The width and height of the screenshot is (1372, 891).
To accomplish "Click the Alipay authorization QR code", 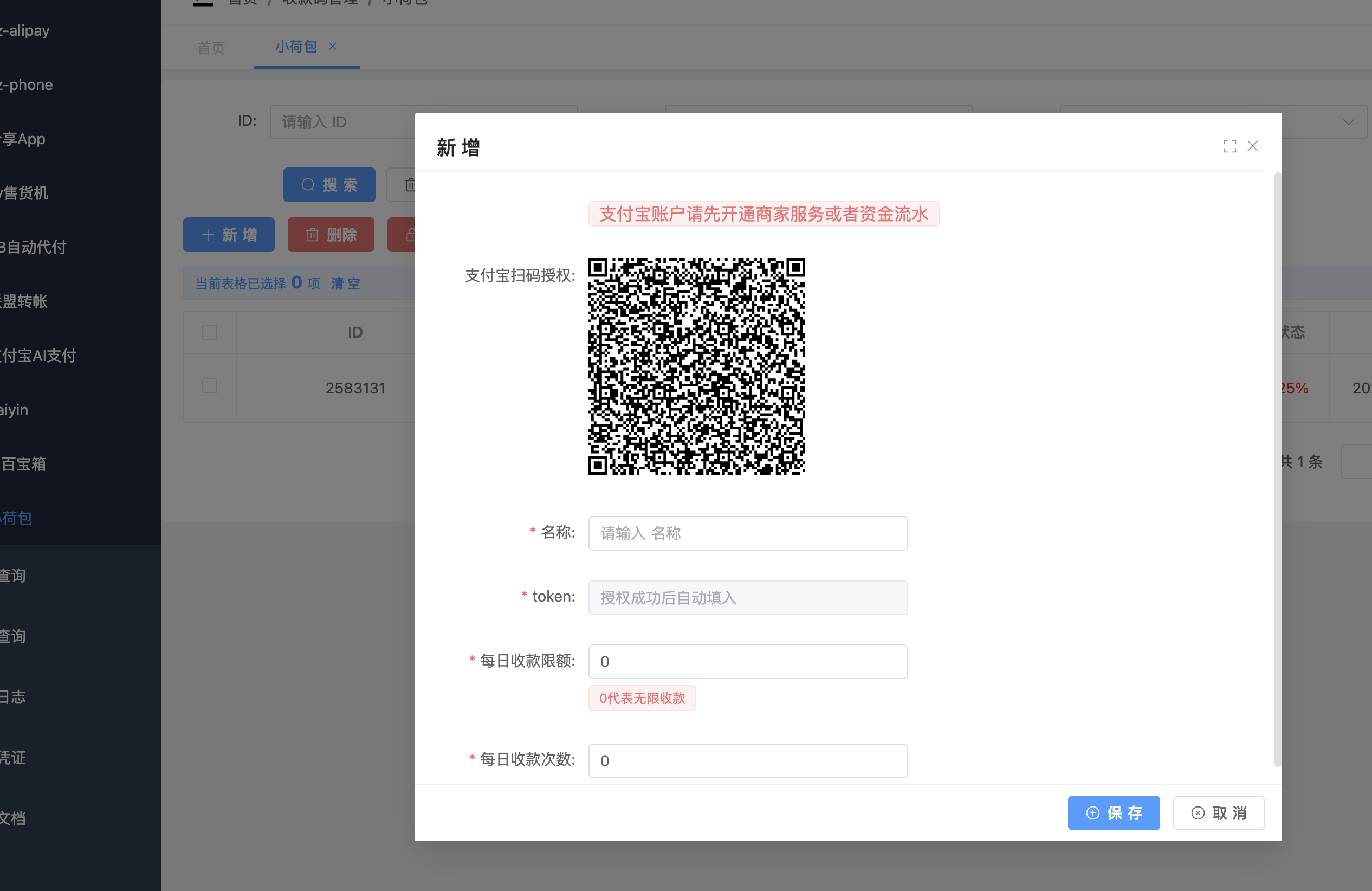I will point(696,366).
